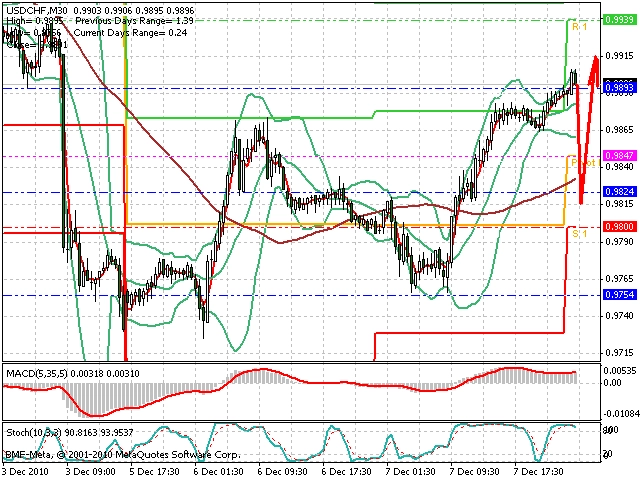Click the R 1 resistance label
The height and width of the screenshot is (480, 640).
pos(579,27)
